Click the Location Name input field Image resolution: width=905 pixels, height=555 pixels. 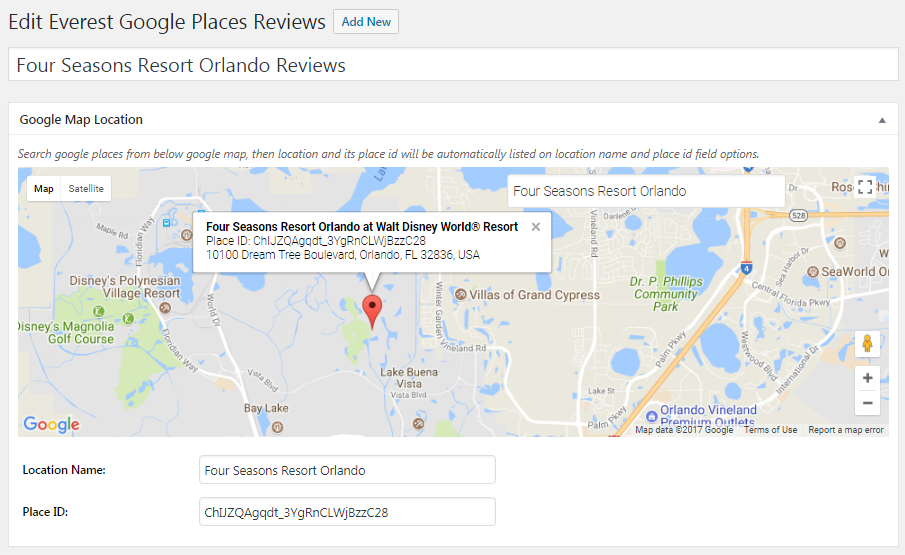tap(347, 470)
